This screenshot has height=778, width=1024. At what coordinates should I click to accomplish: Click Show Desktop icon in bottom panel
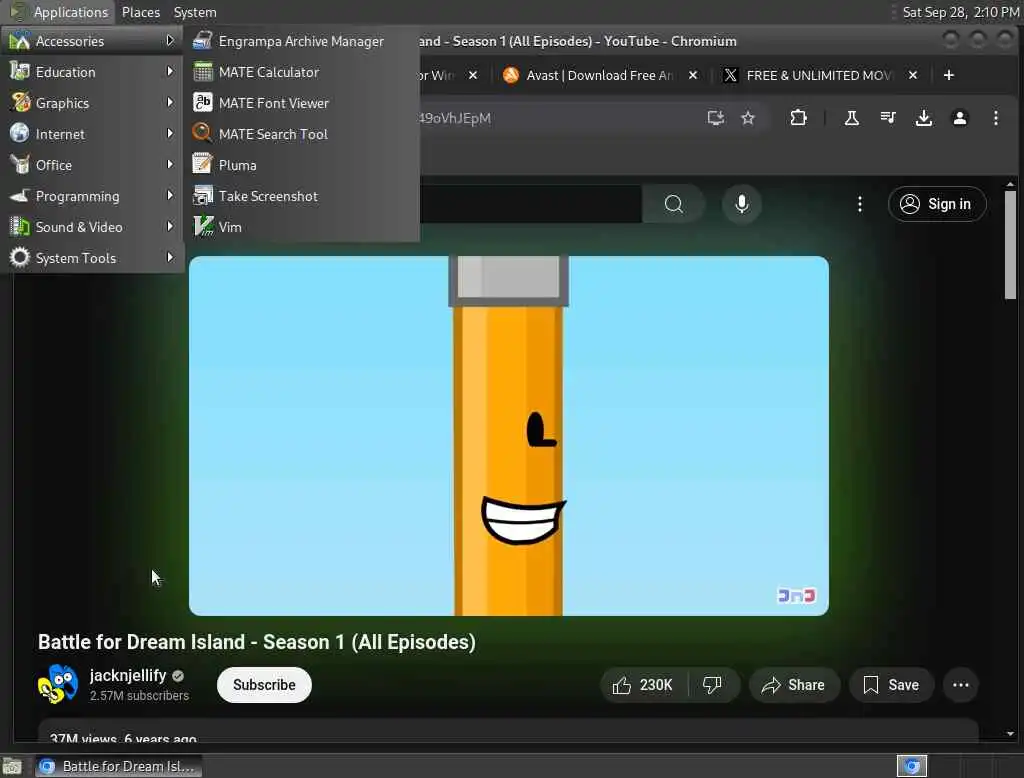[12, 766]
